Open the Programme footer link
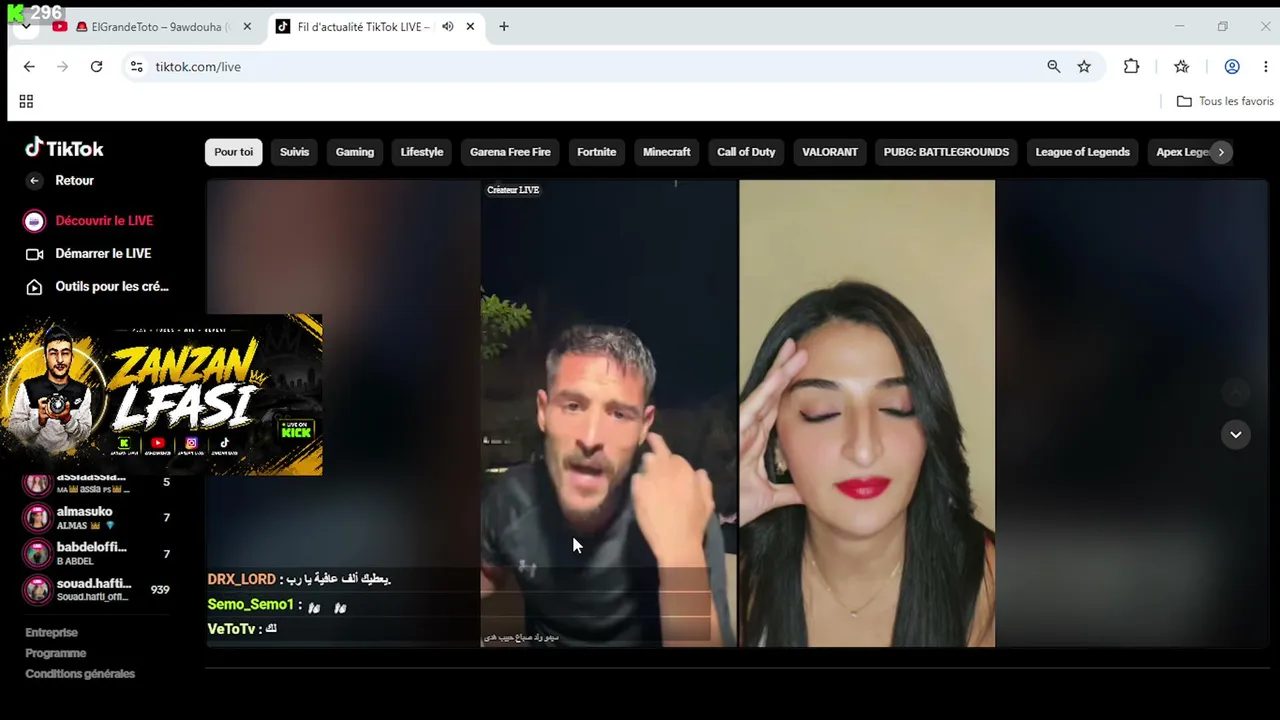Screen dimensions: 1280x720 [56, 653]
